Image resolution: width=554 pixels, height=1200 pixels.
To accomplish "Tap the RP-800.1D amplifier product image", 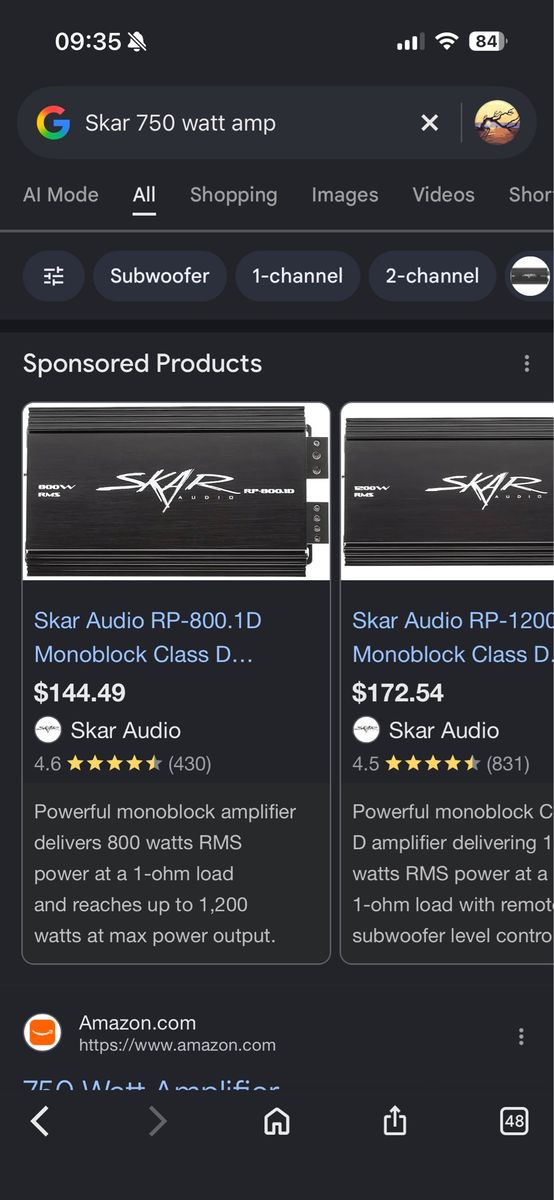I will pyautogui.click(x=176, y=491).
